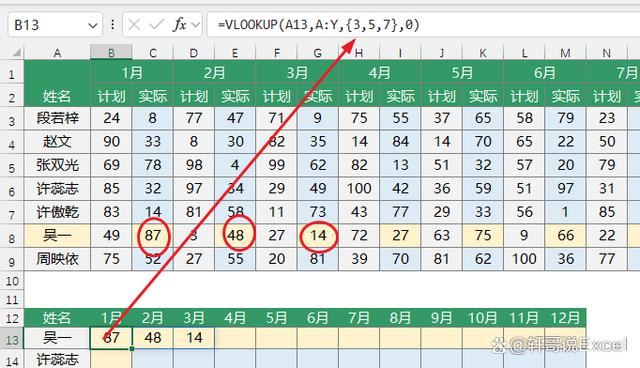Select column M header
The width and height of the screenshot is (640, 368).
[565, 53]
